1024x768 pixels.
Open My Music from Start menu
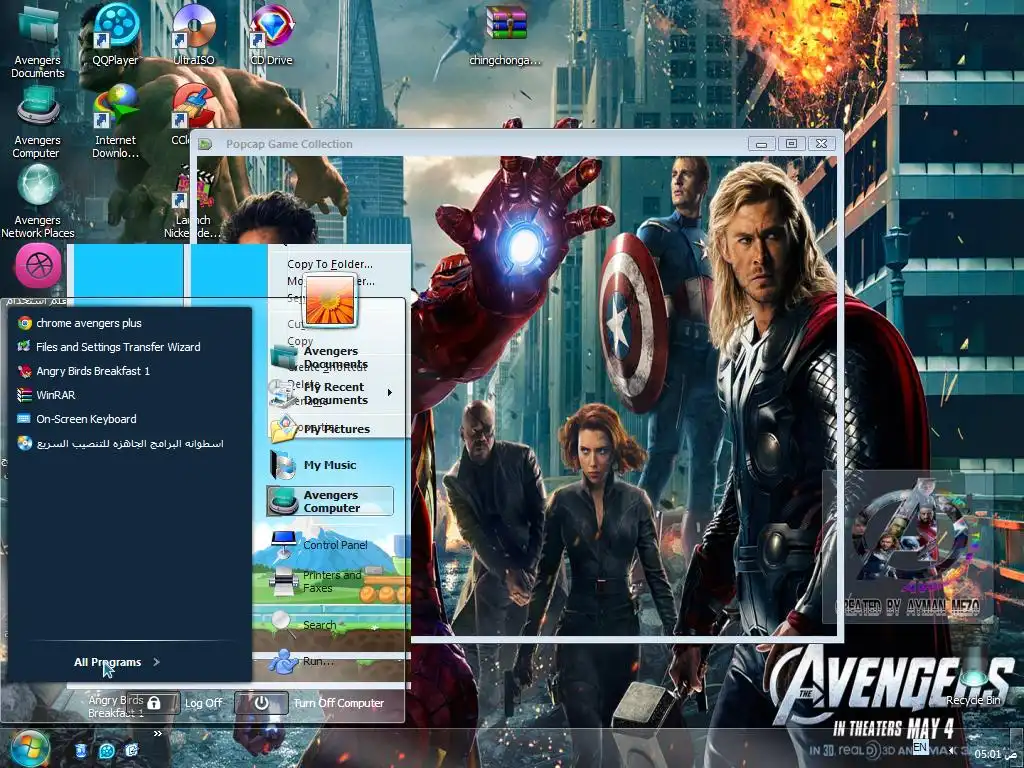(x=331, y=465)
